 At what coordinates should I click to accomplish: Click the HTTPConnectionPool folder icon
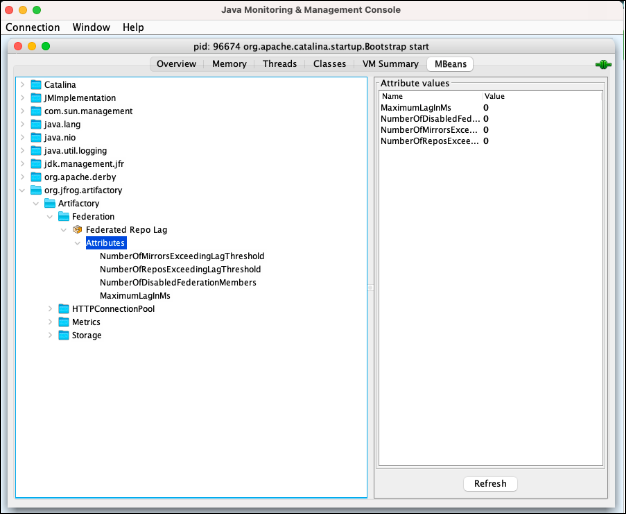coord(63,309)
